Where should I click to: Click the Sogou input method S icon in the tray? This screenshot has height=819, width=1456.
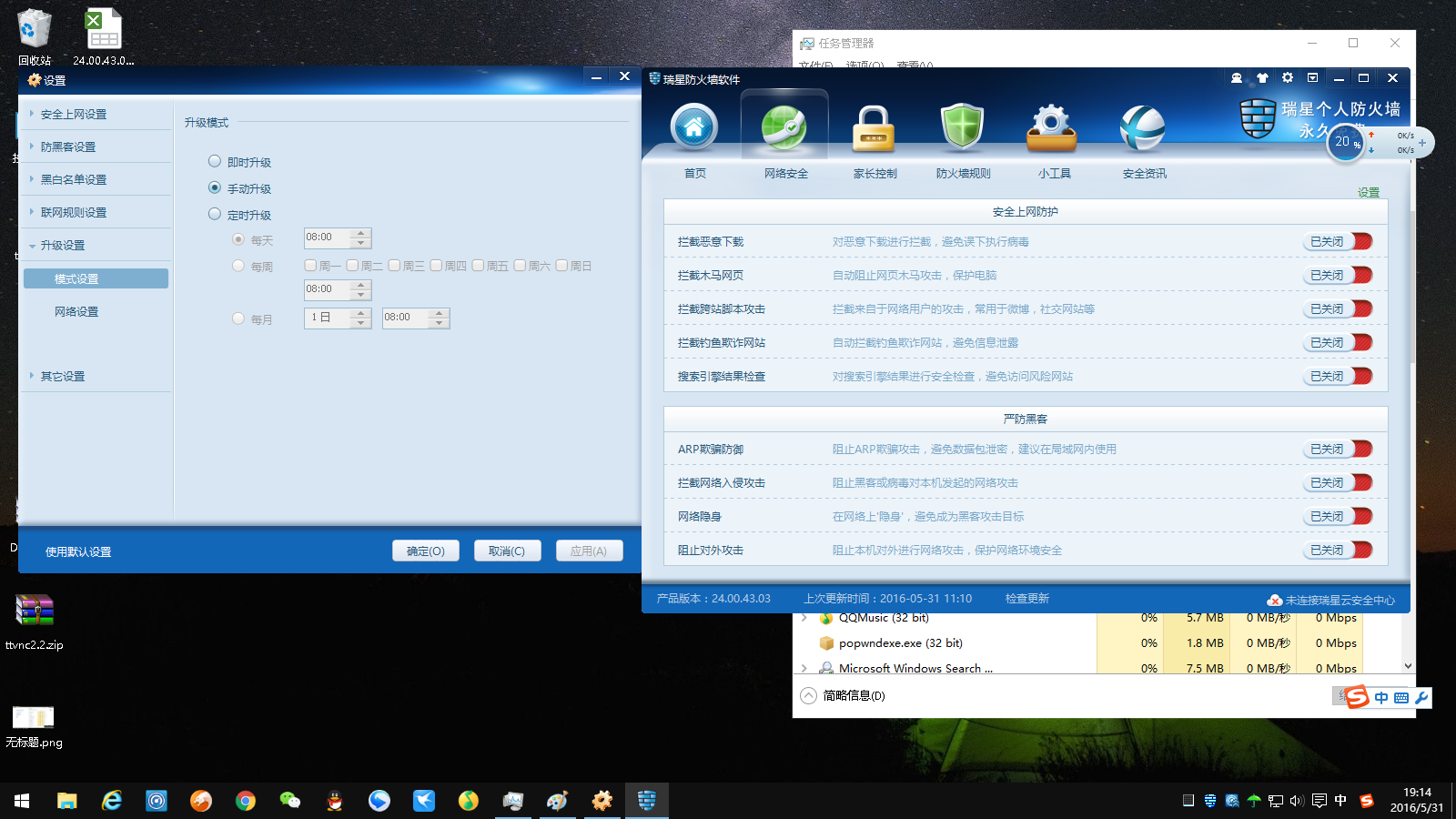(x=1366, y=801)
